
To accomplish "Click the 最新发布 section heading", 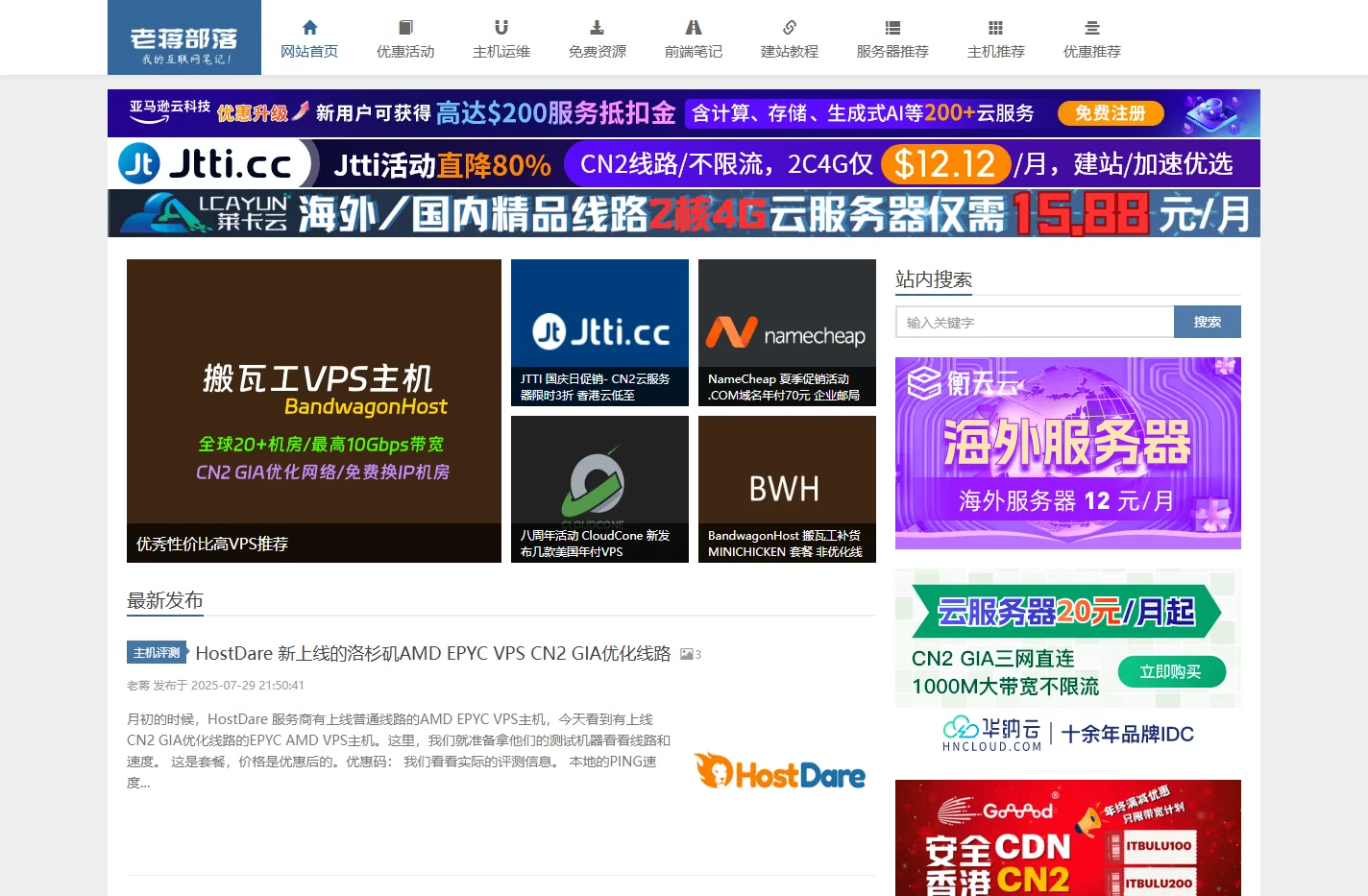I will click(x=165, y=600).
